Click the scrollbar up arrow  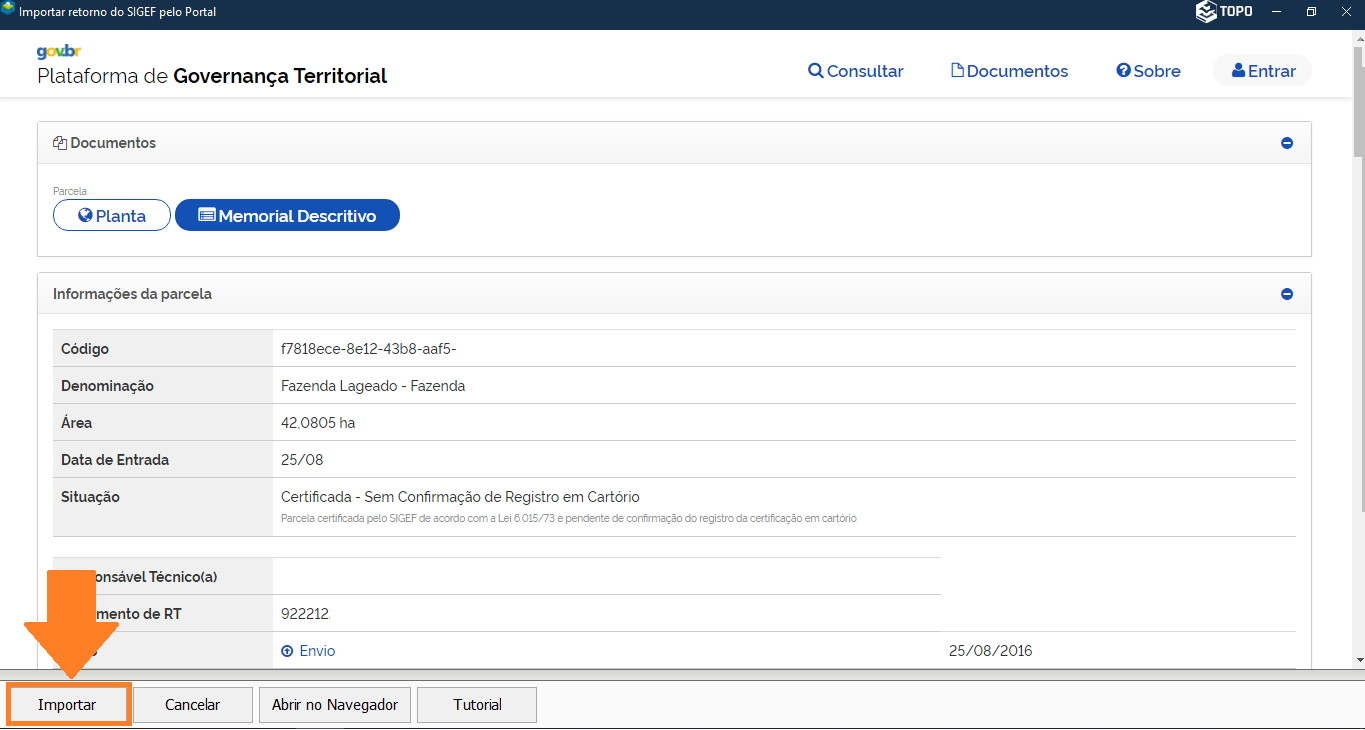pyautogui.click(x=1358, y=37)
